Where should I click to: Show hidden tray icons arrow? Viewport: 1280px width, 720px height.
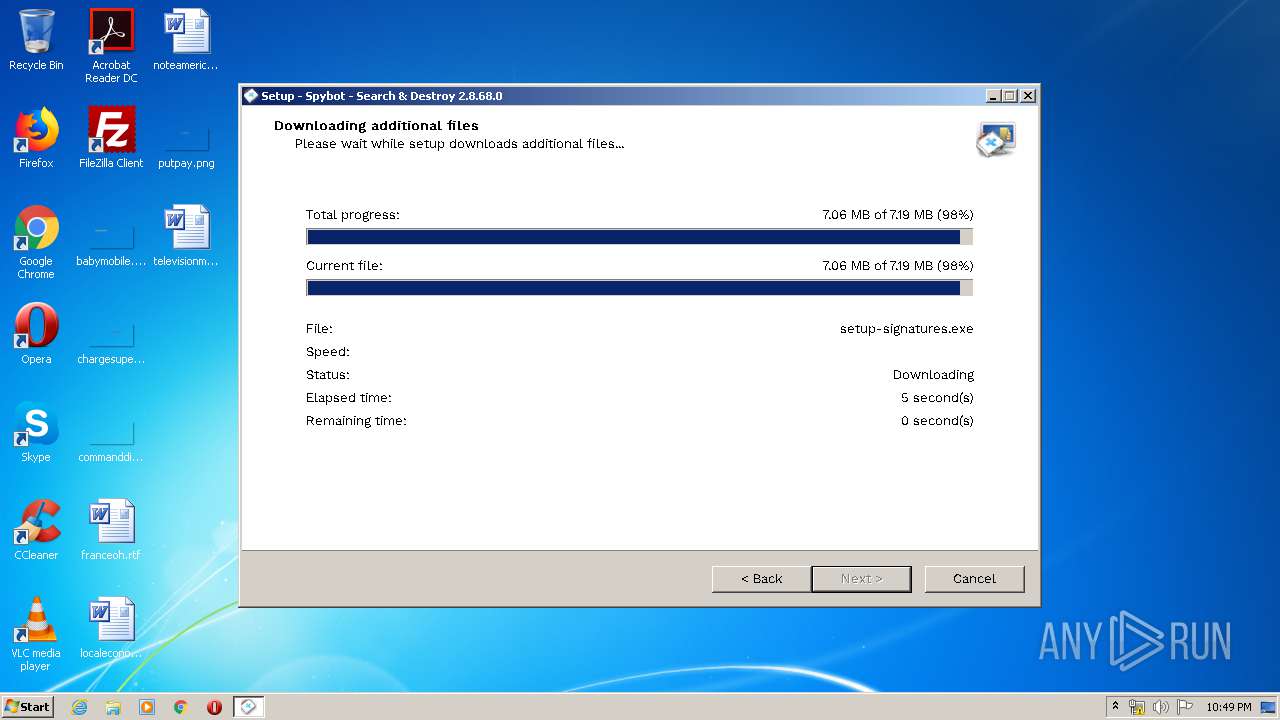coord(1115,707)
